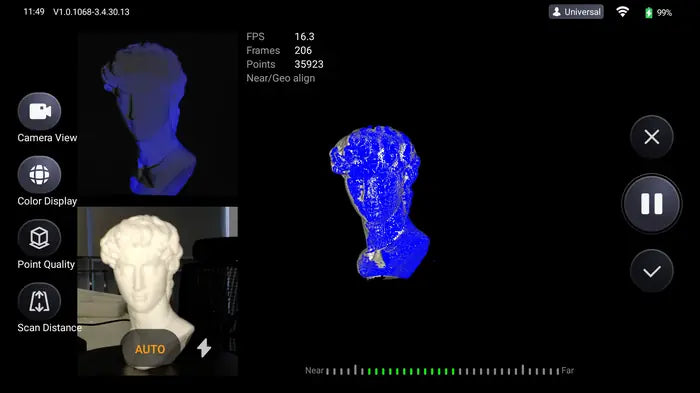Toggle the flash lightning icon

click(204, 348)
